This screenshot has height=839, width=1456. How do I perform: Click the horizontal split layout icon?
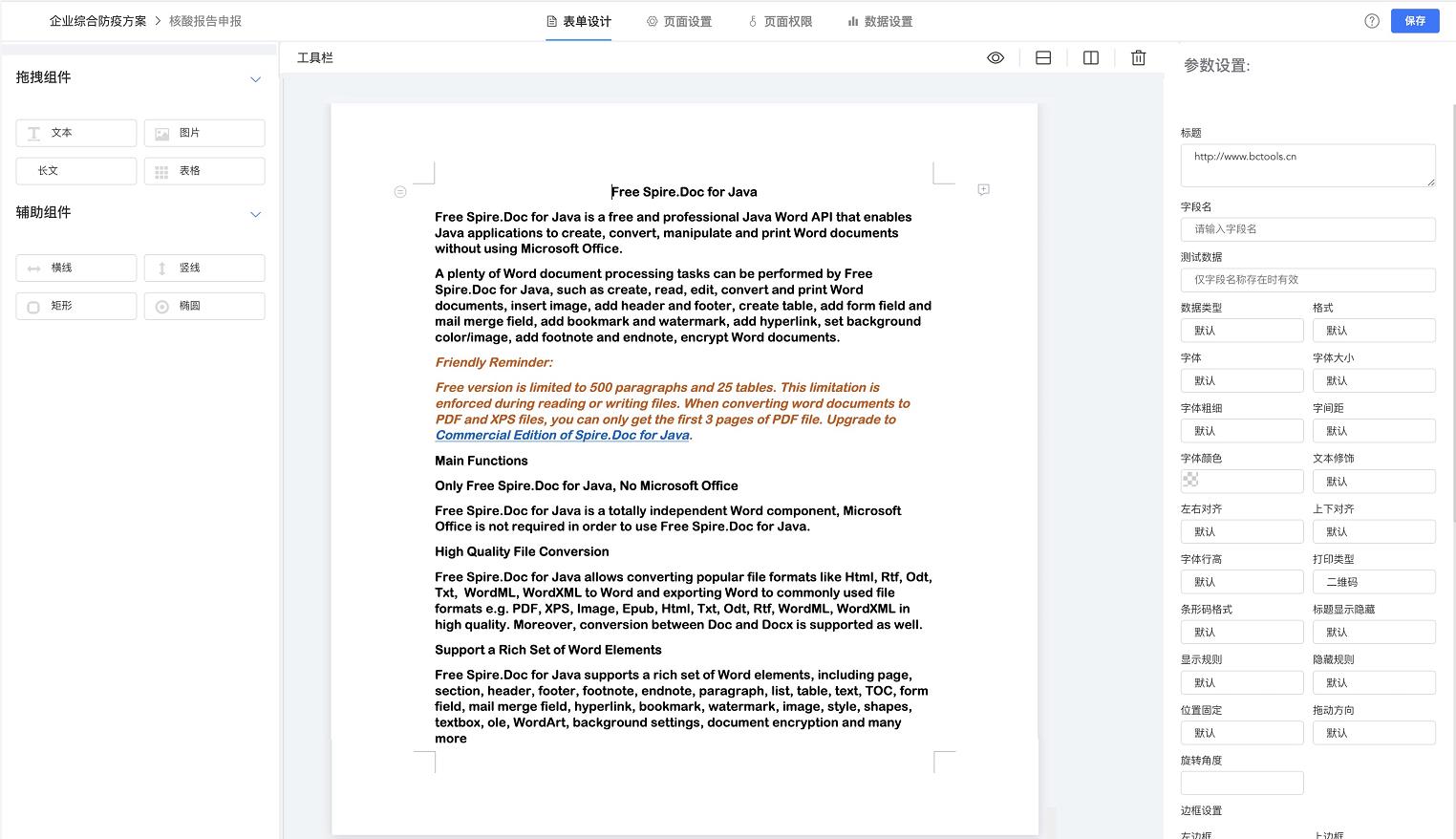pyautogui.click(x=1043, y=58)
